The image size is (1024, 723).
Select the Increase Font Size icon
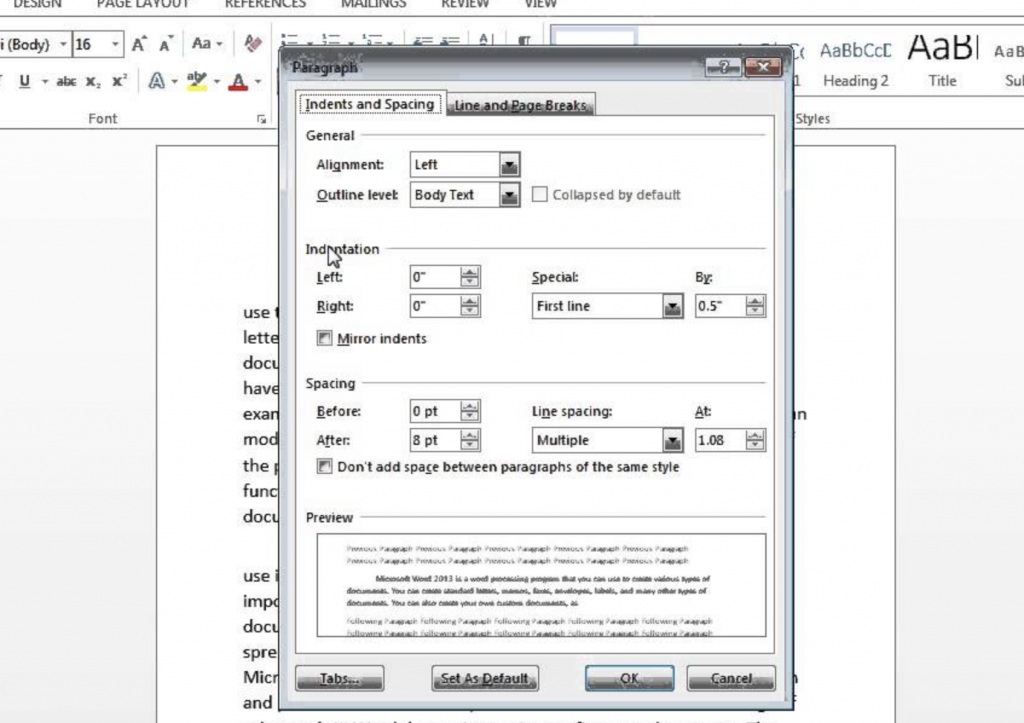click(x=137, y=44)
